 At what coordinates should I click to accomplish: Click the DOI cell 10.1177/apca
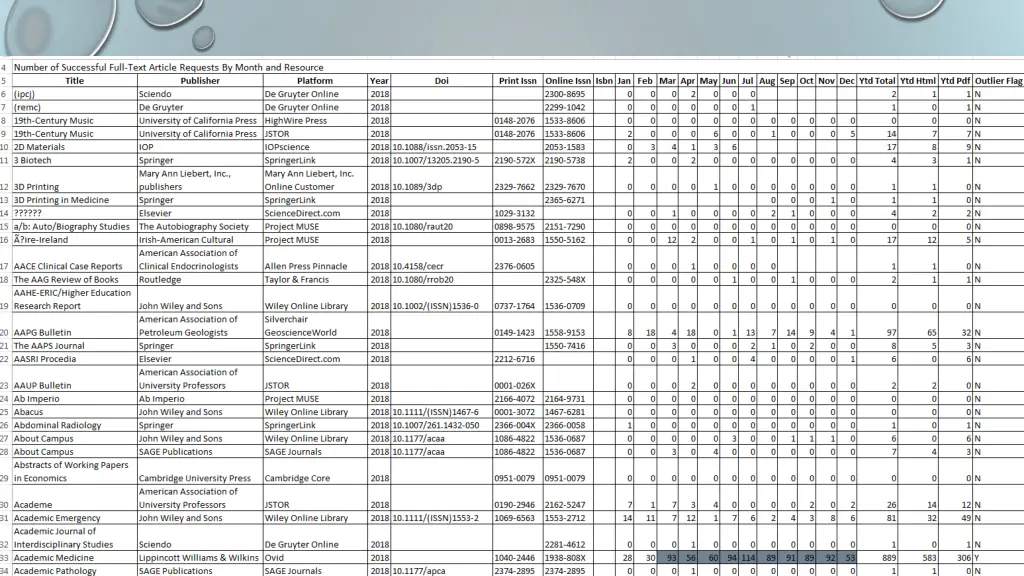(441, 570)
